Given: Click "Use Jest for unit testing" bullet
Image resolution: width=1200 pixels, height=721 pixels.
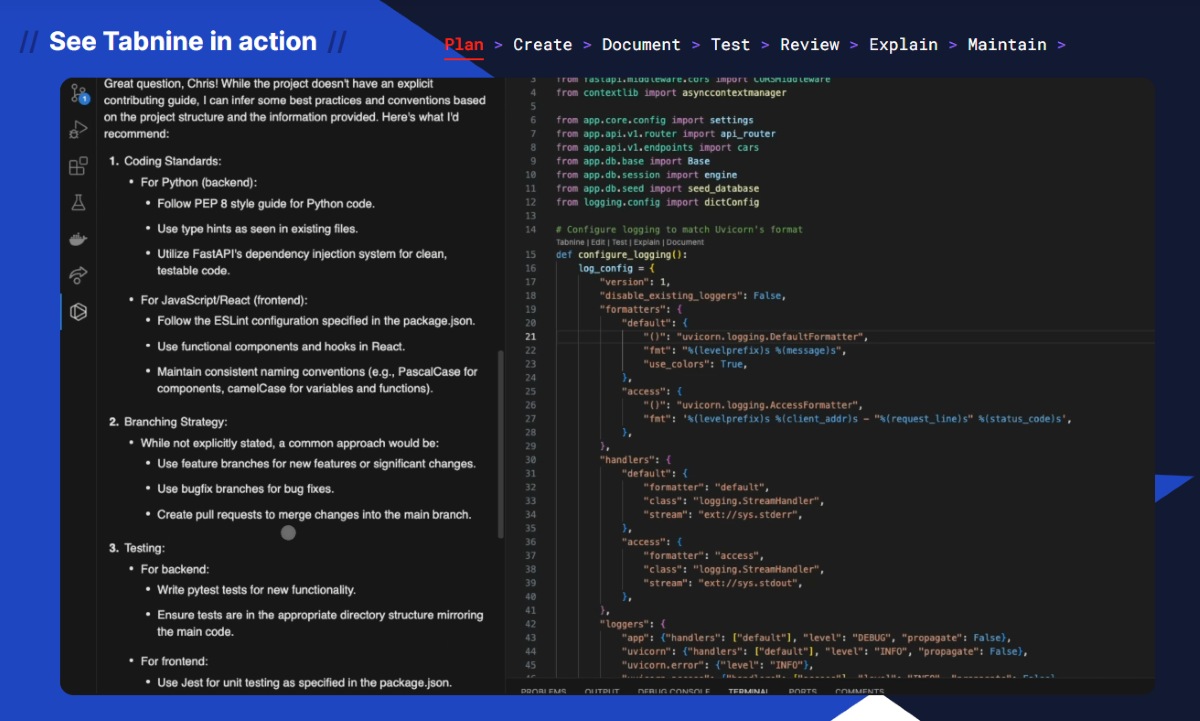Looking at the screenshot, I should 305,683.
